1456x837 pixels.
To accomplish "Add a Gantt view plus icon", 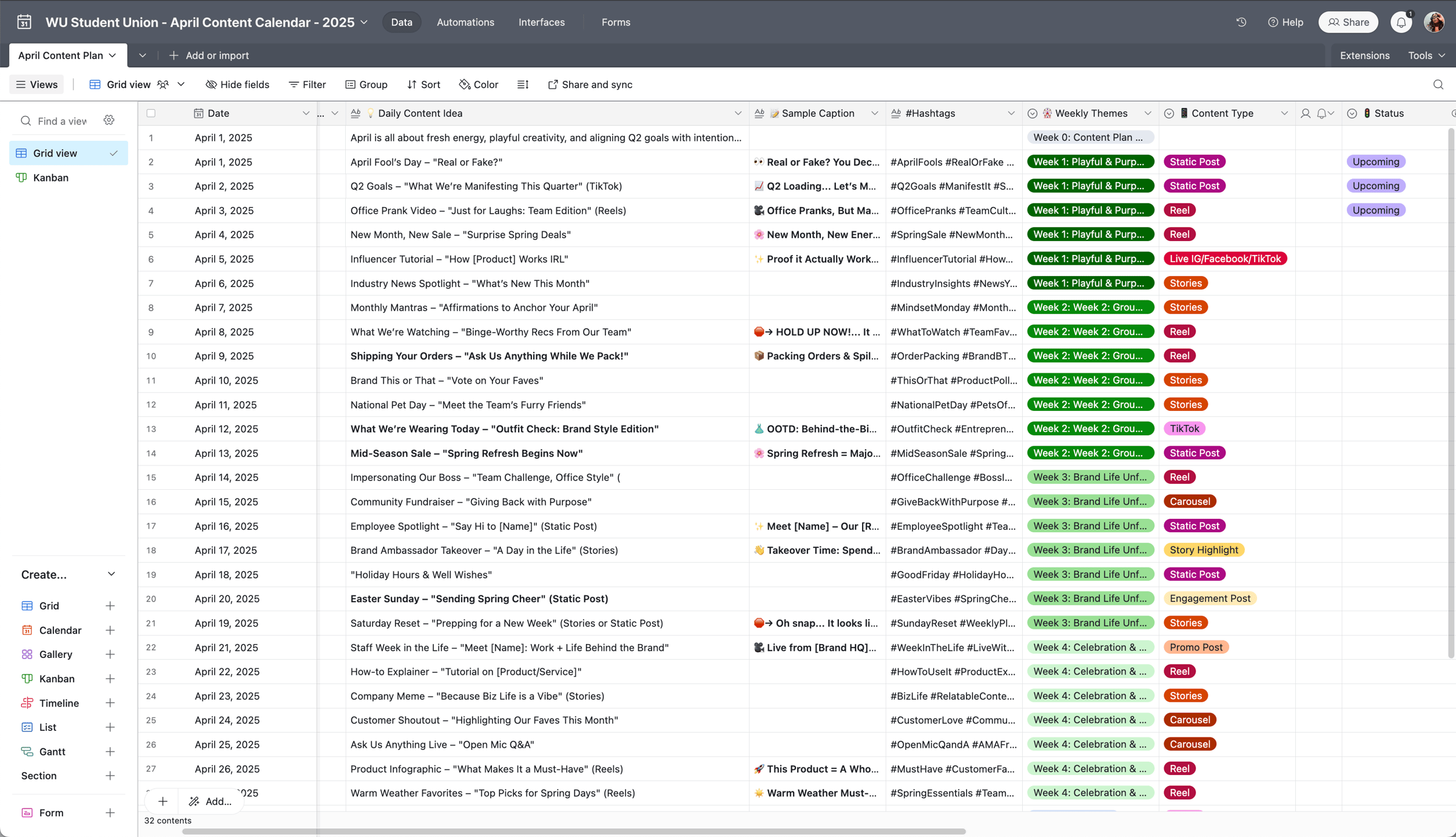I will (x=110, y=751).
